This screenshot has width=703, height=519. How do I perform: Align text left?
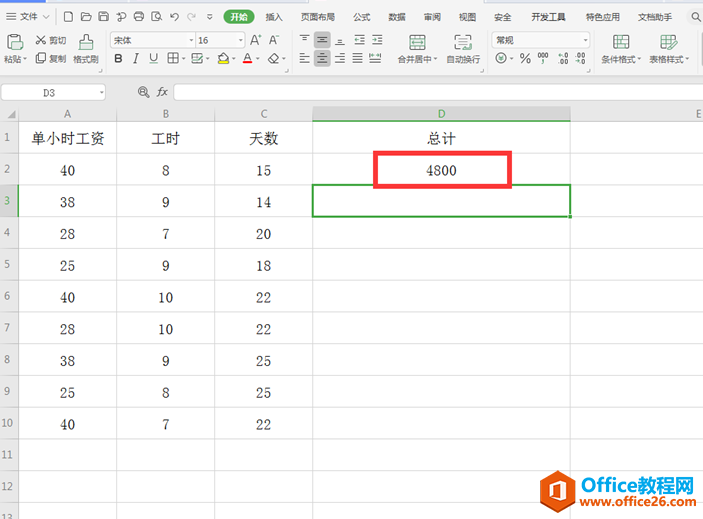click(x=304, y=58)
